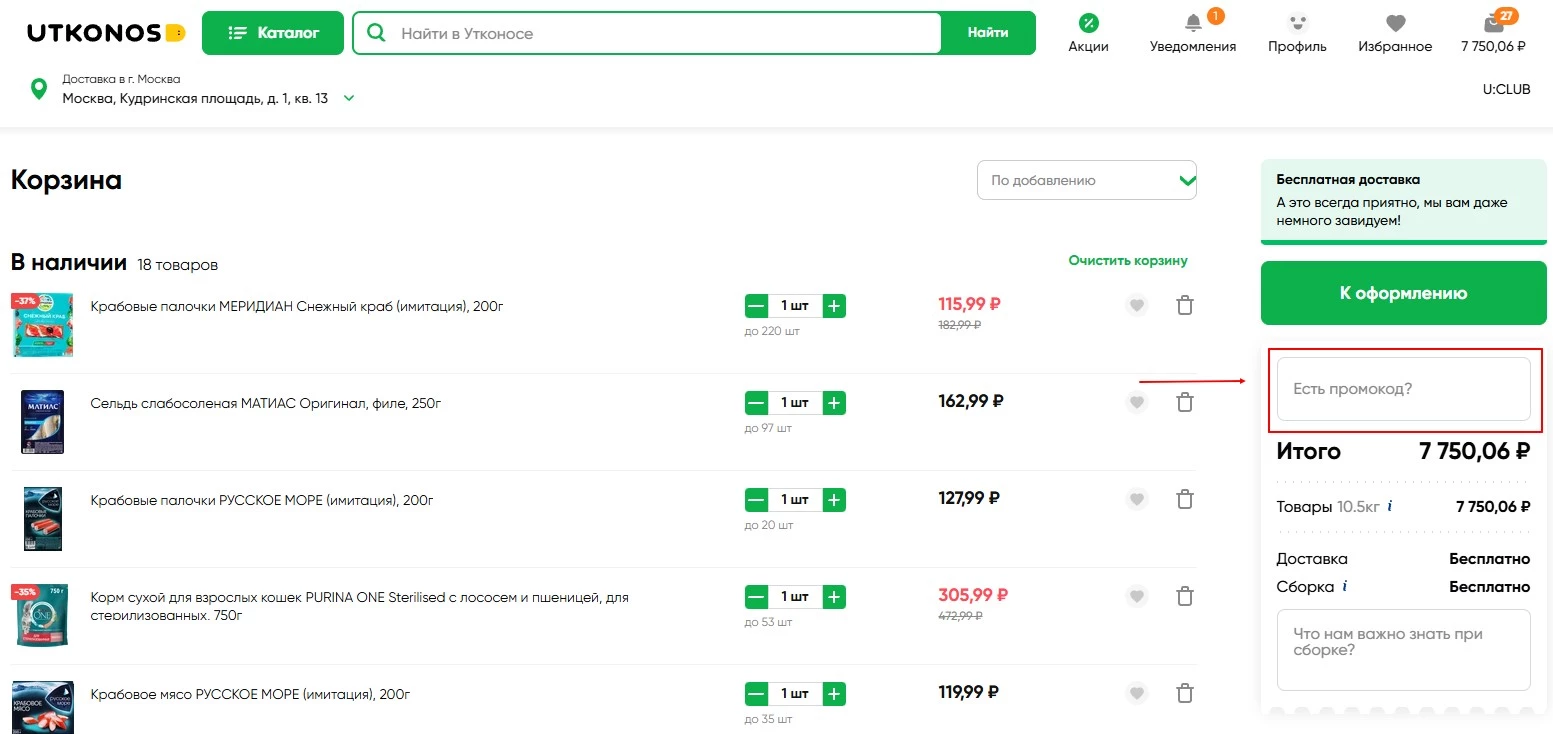The width and height of the screenshot is (1553, 734).
Task: Open the Каталог menu
Action: point(273,33)
